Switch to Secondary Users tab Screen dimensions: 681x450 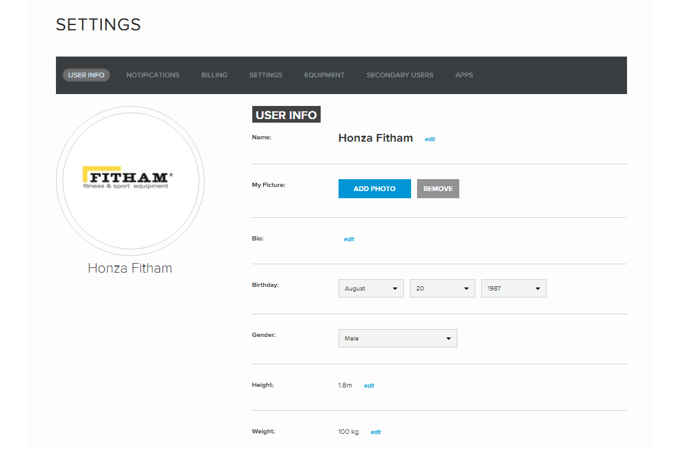click(400, 75)
